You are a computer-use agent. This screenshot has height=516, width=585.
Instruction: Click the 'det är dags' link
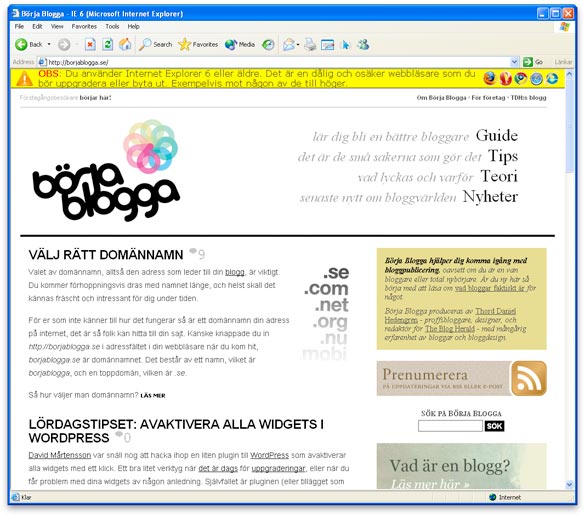(218, 468)
